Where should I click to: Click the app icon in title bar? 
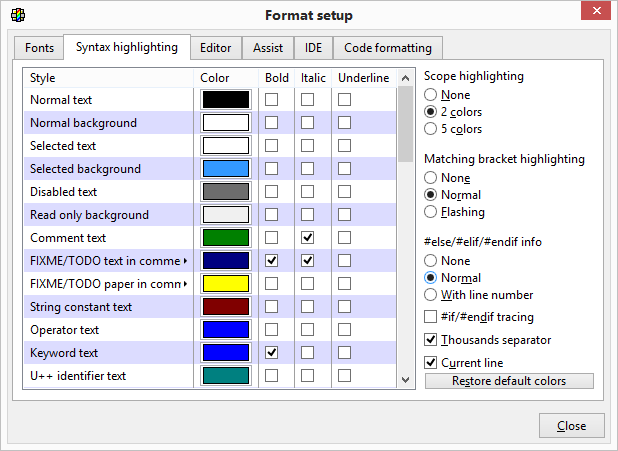[x=17, y=15]
